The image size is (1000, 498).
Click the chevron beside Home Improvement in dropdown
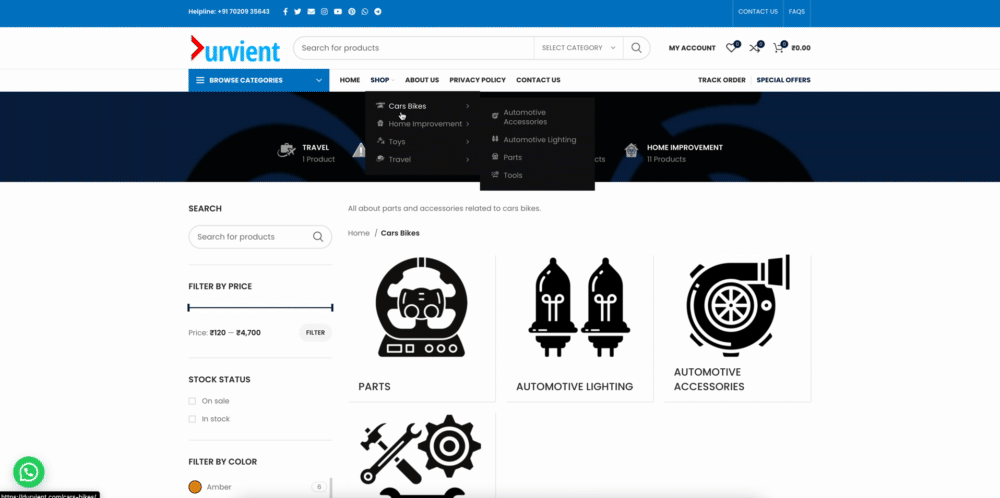point(467,124)
